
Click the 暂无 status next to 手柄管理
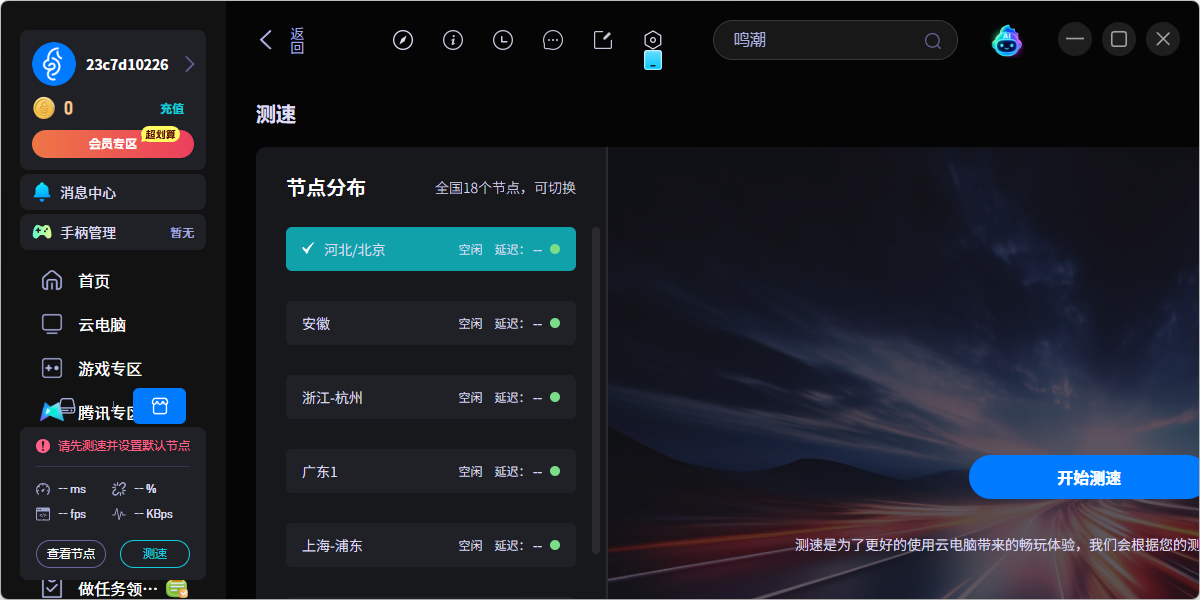click(182, 233)
